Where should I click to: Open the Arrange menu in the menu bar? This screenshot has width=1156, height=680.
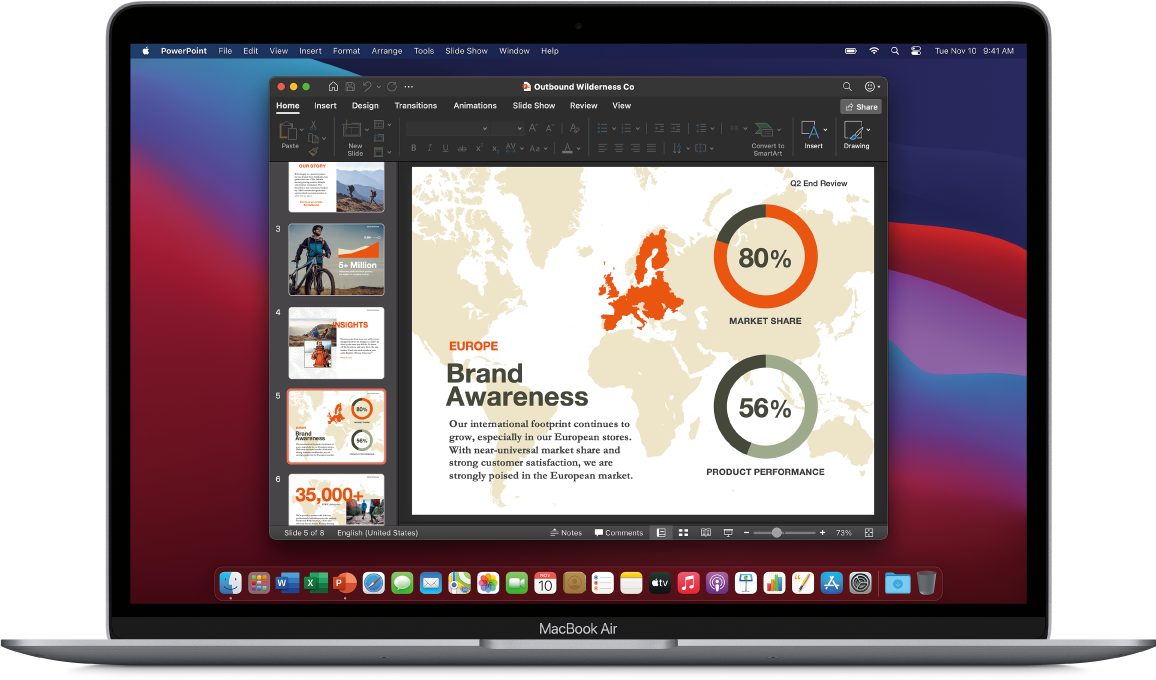[387, 51]
